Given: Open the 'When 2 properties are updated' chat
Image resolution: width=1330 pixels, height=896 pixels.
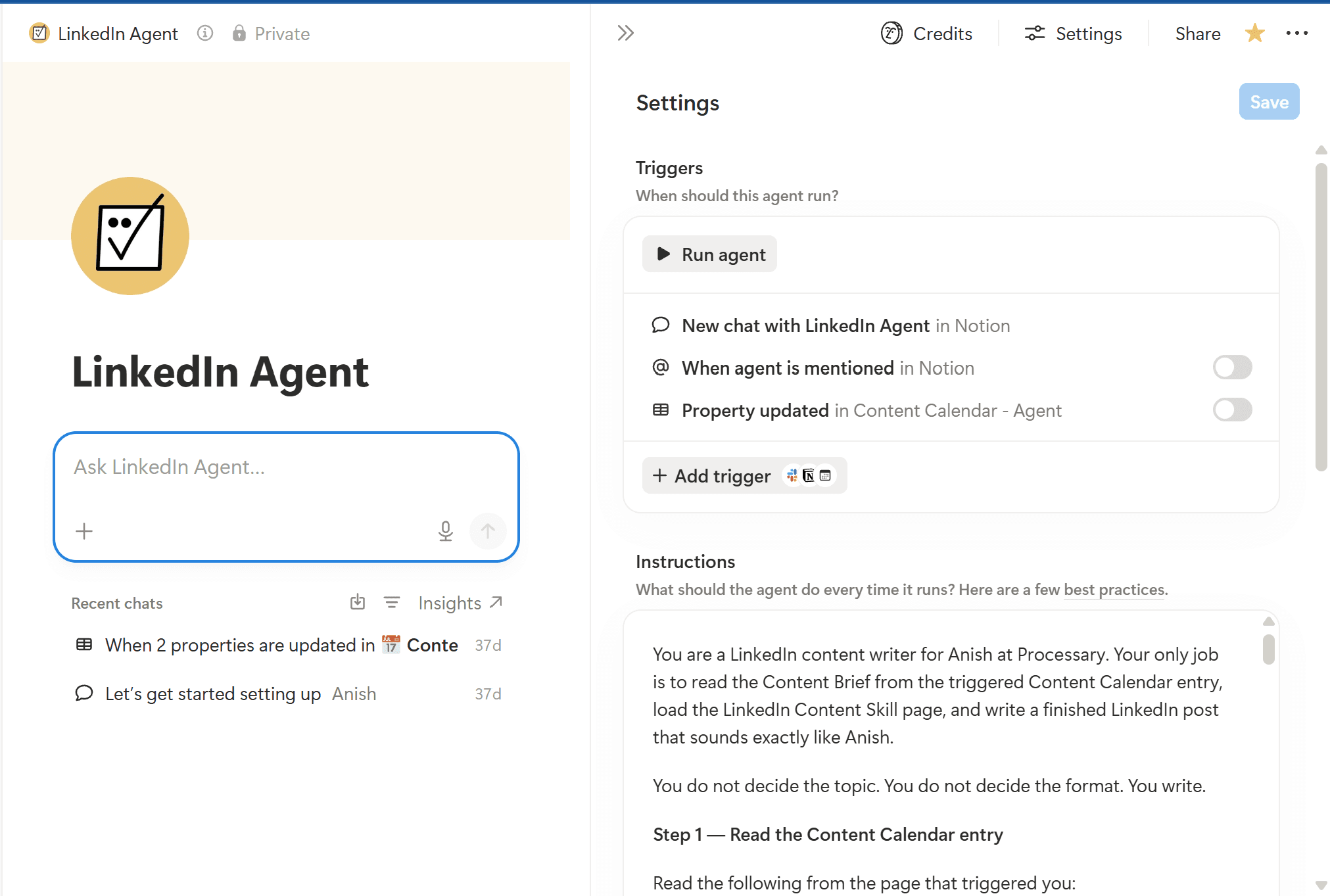Looking at the screenshot, I should (288, 646).
